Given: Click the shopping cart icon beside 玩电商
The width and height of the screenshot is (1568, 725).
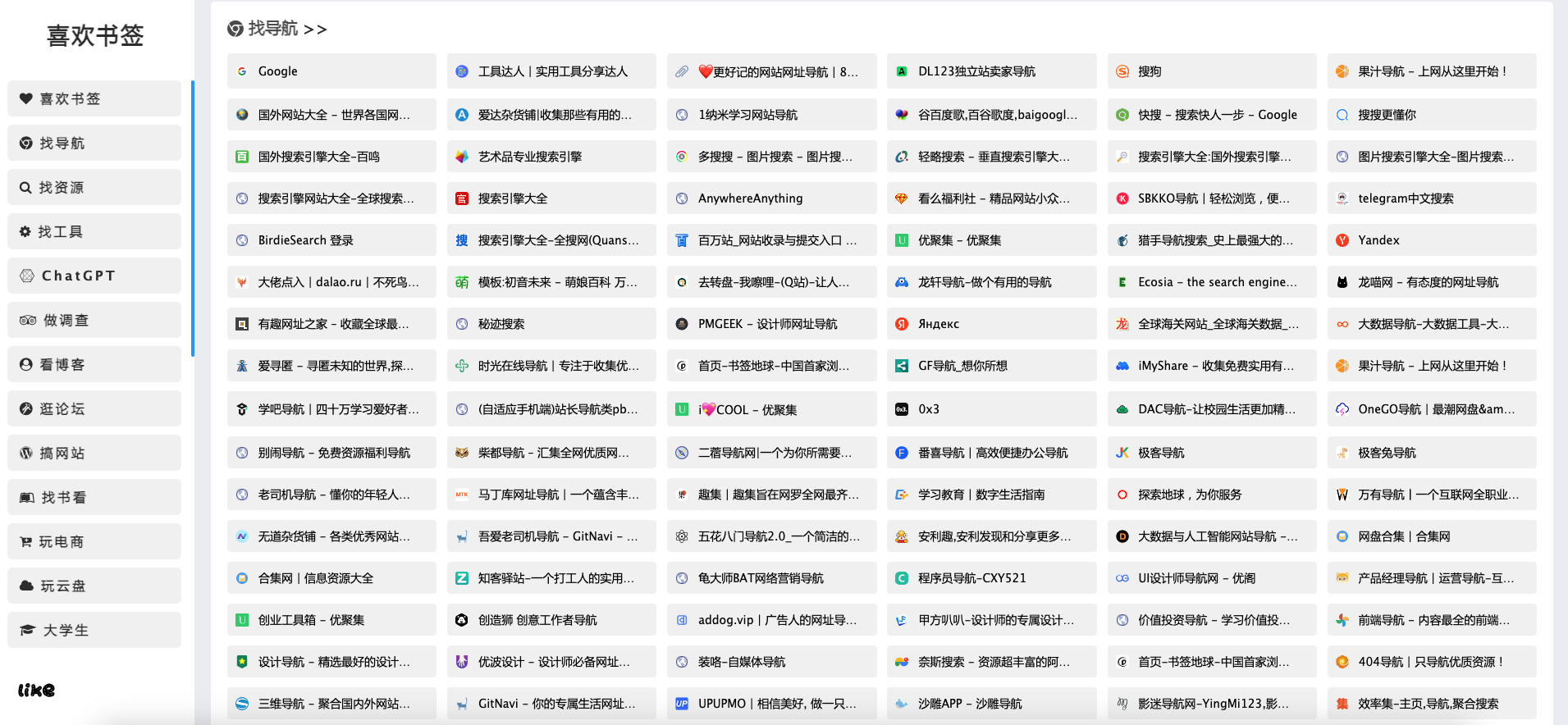Looking at the screenshot, I should click(25, 541).
